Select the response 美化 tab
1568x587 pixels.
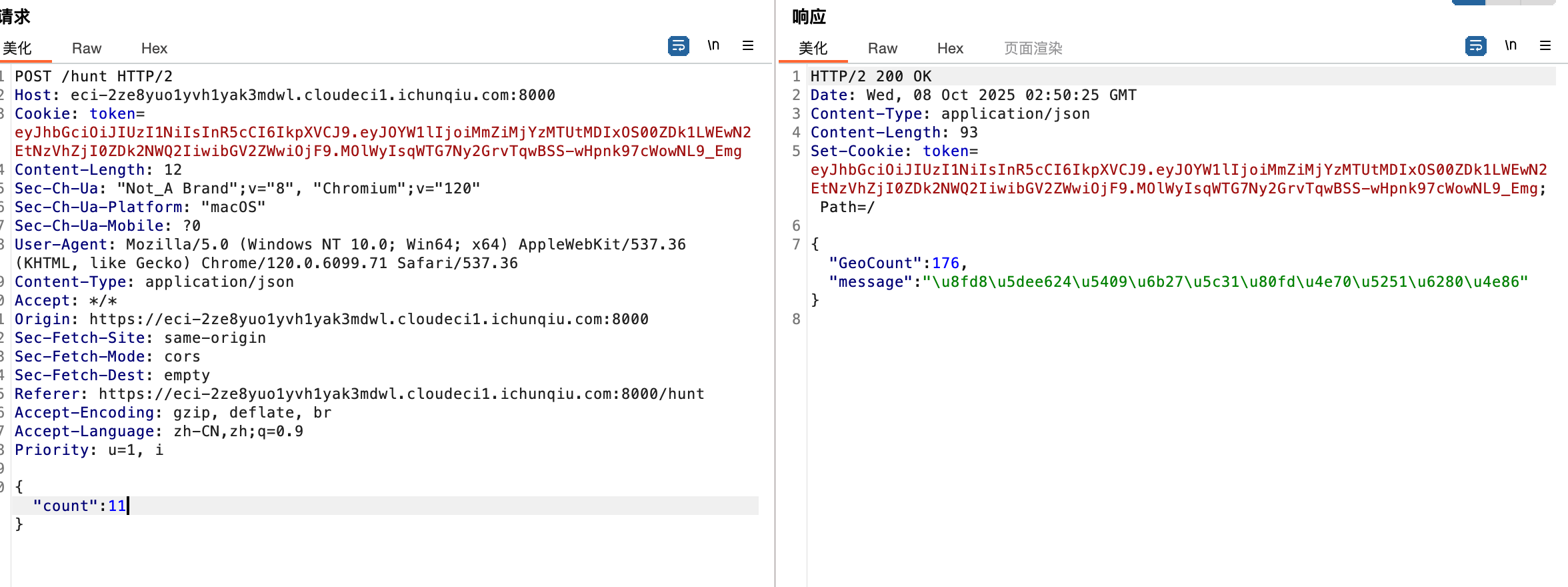[x=813, y=48]
